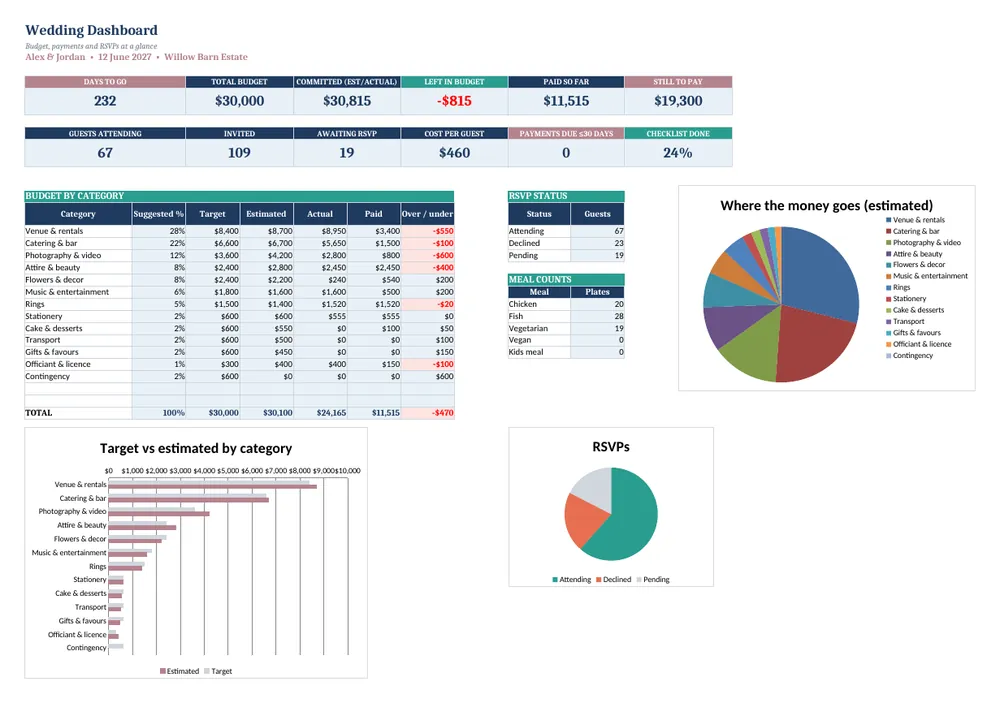
Task: Click the Committed (Est/Actual) value $30,815
Action: tap(347, 101)
